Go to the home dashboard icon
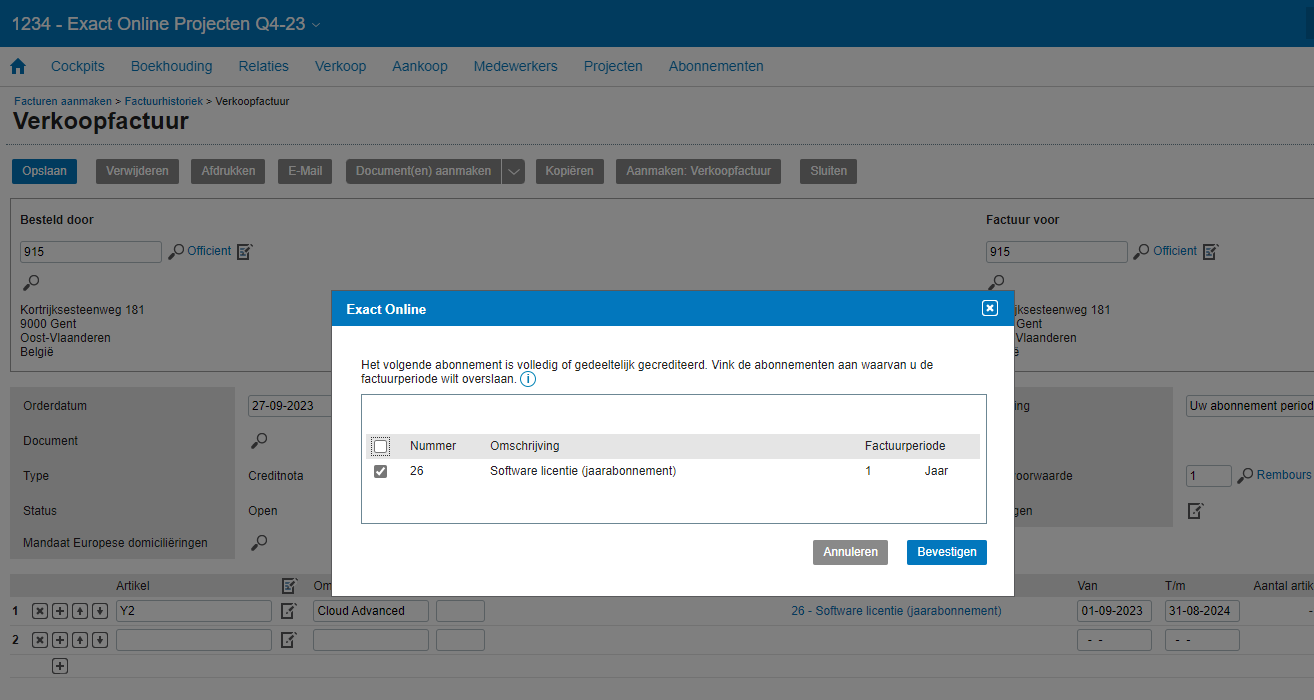1314x700 pixels. [18, 67]
